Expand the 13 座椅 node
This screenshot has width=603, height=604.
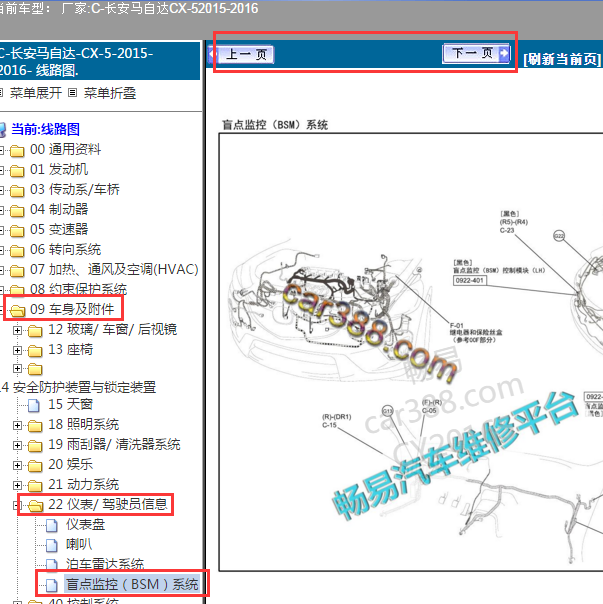[x=17, y=350]
